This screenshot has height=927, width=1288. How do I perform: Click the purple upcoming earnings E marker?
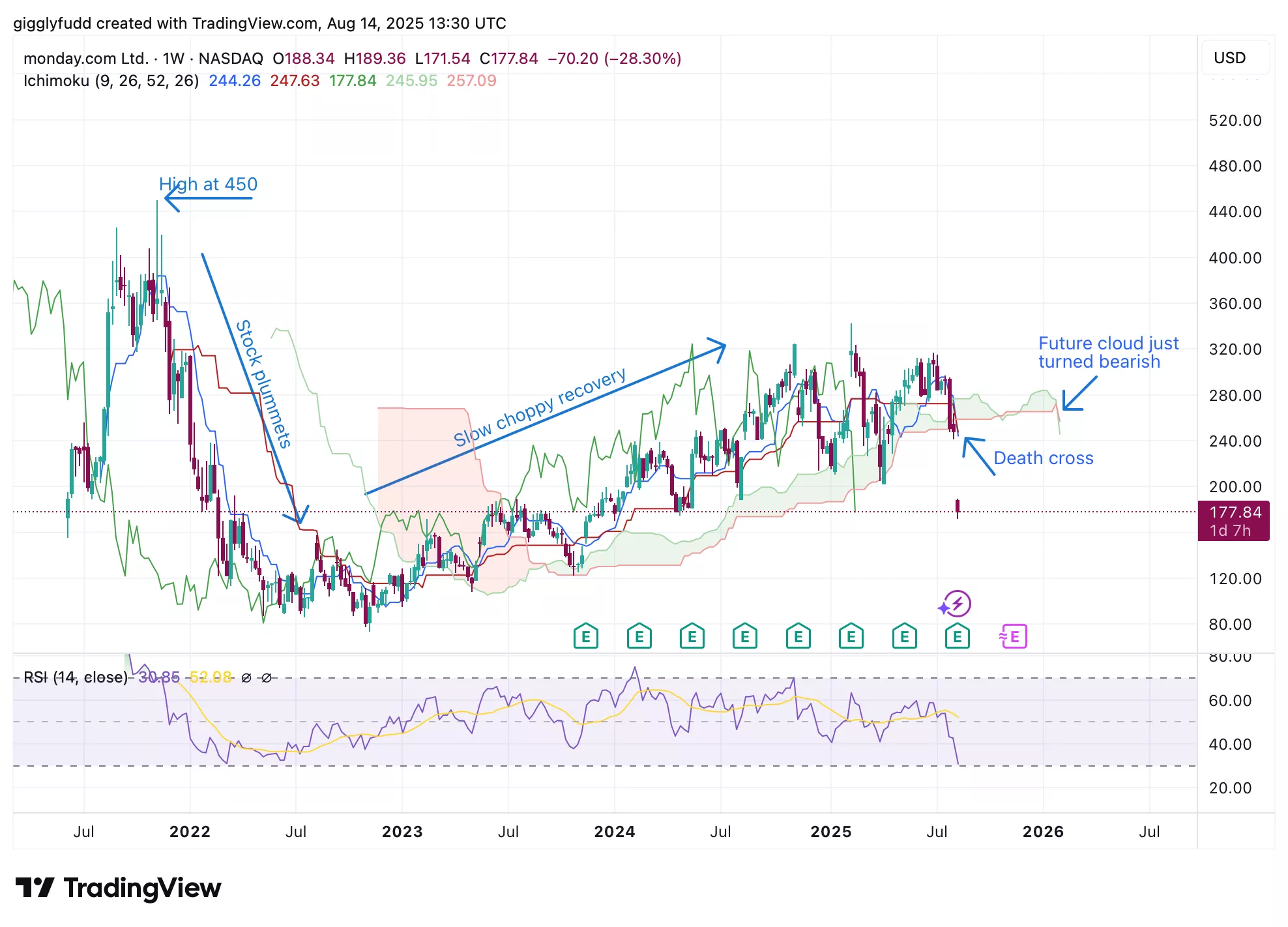click(x=1014, y=636)
